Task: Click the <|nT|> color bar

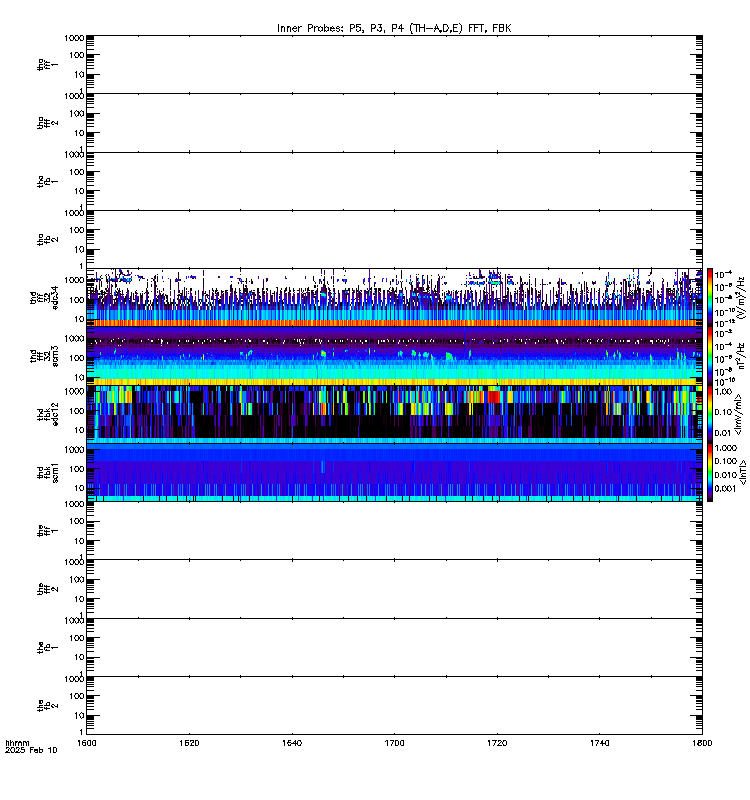Action: click(710, 472)
